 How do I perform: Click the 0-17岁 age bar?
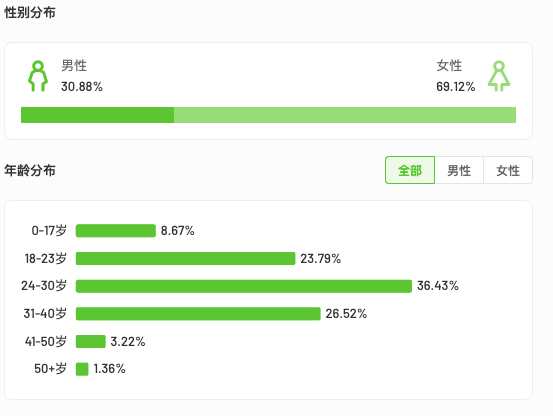[x=116, y=231]
